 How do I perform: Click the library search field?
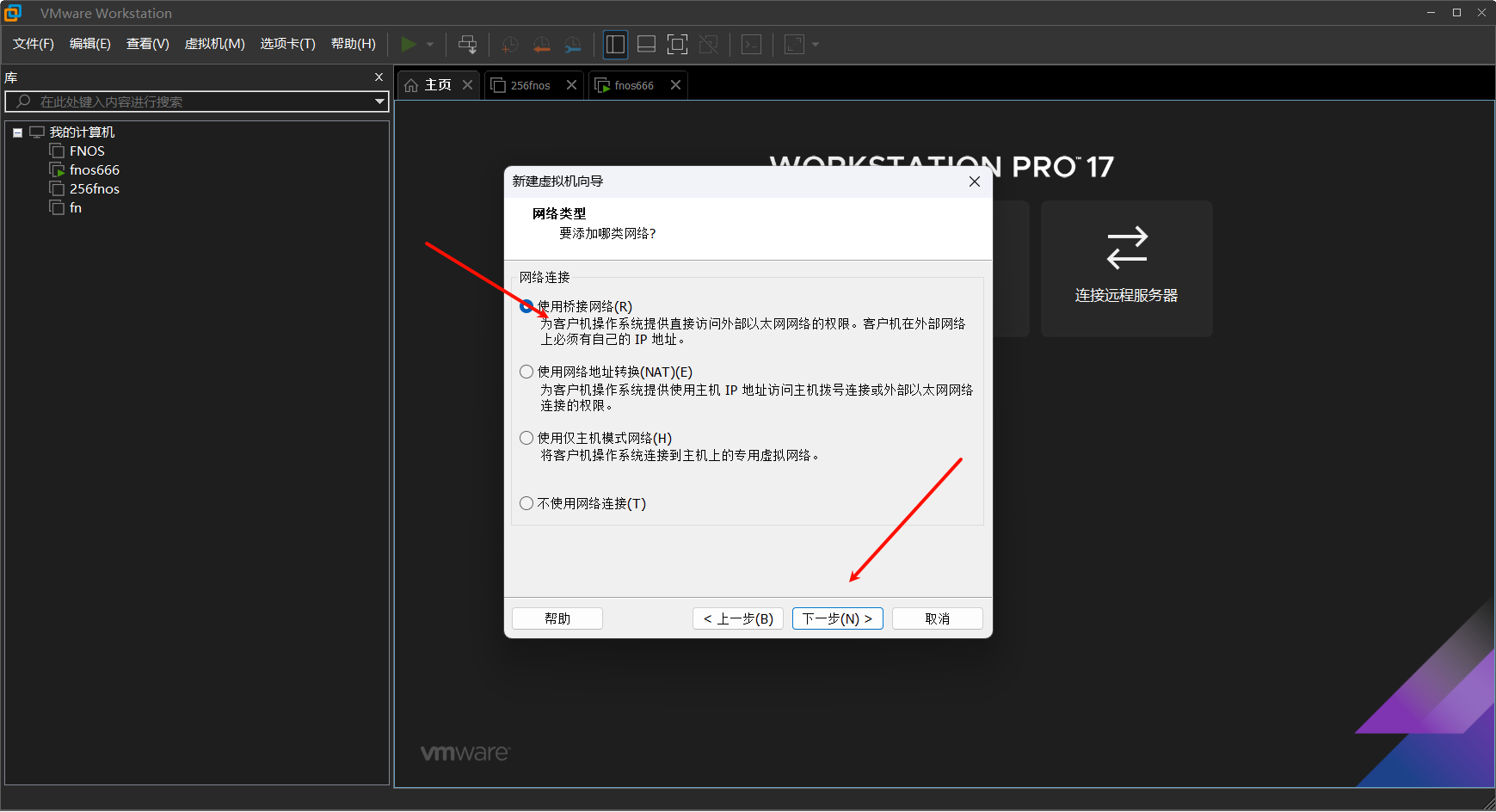point(197,101)
